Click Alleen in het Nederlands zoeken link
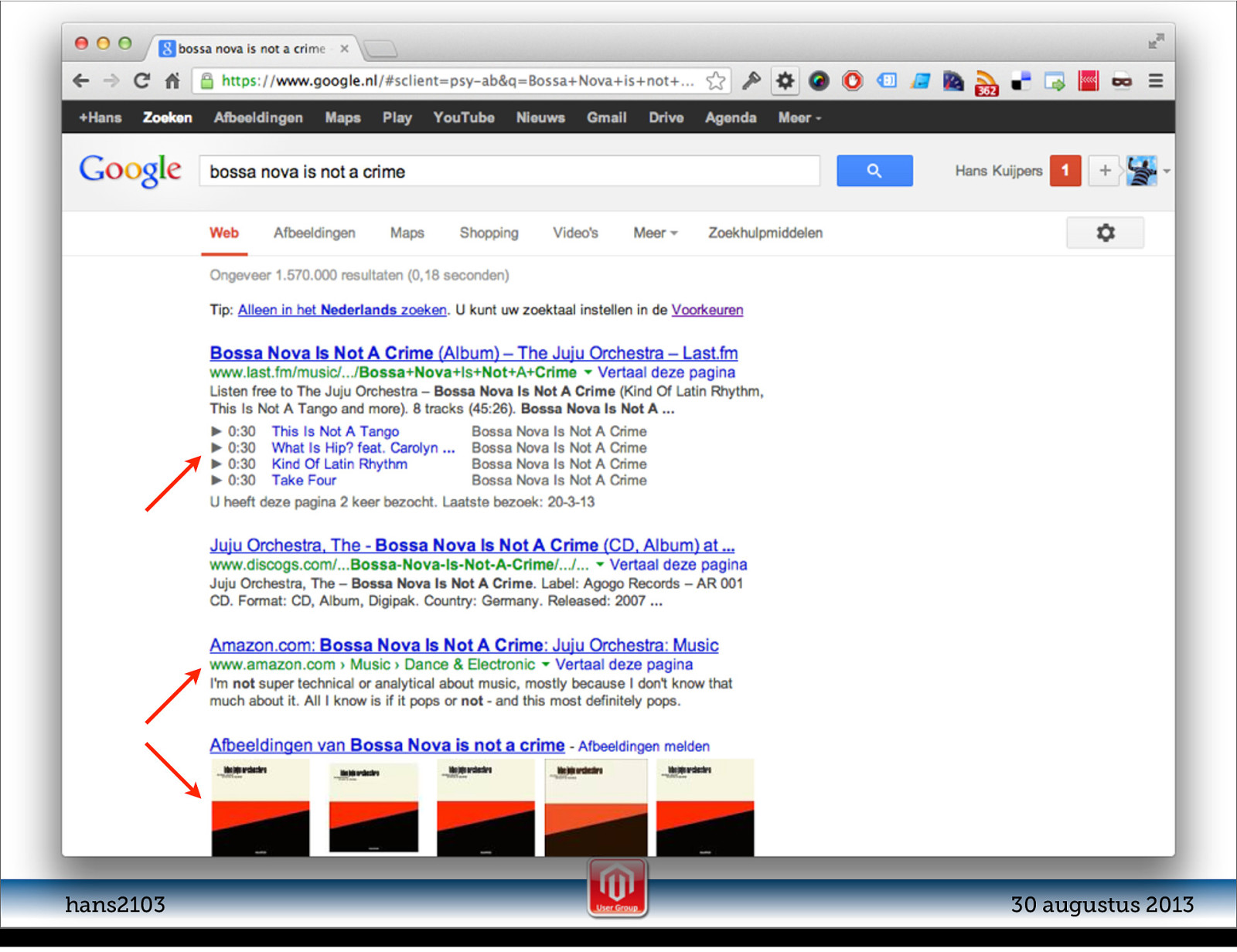 [342, 310]
